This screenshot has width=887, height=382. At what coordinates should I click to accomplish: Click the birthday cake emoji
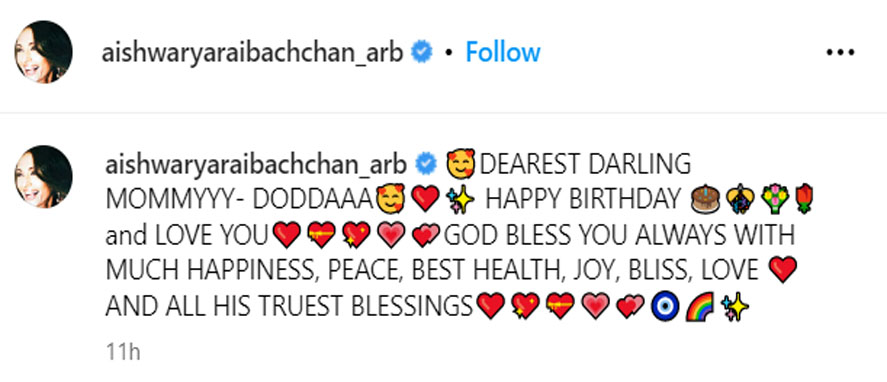[706, 199]
